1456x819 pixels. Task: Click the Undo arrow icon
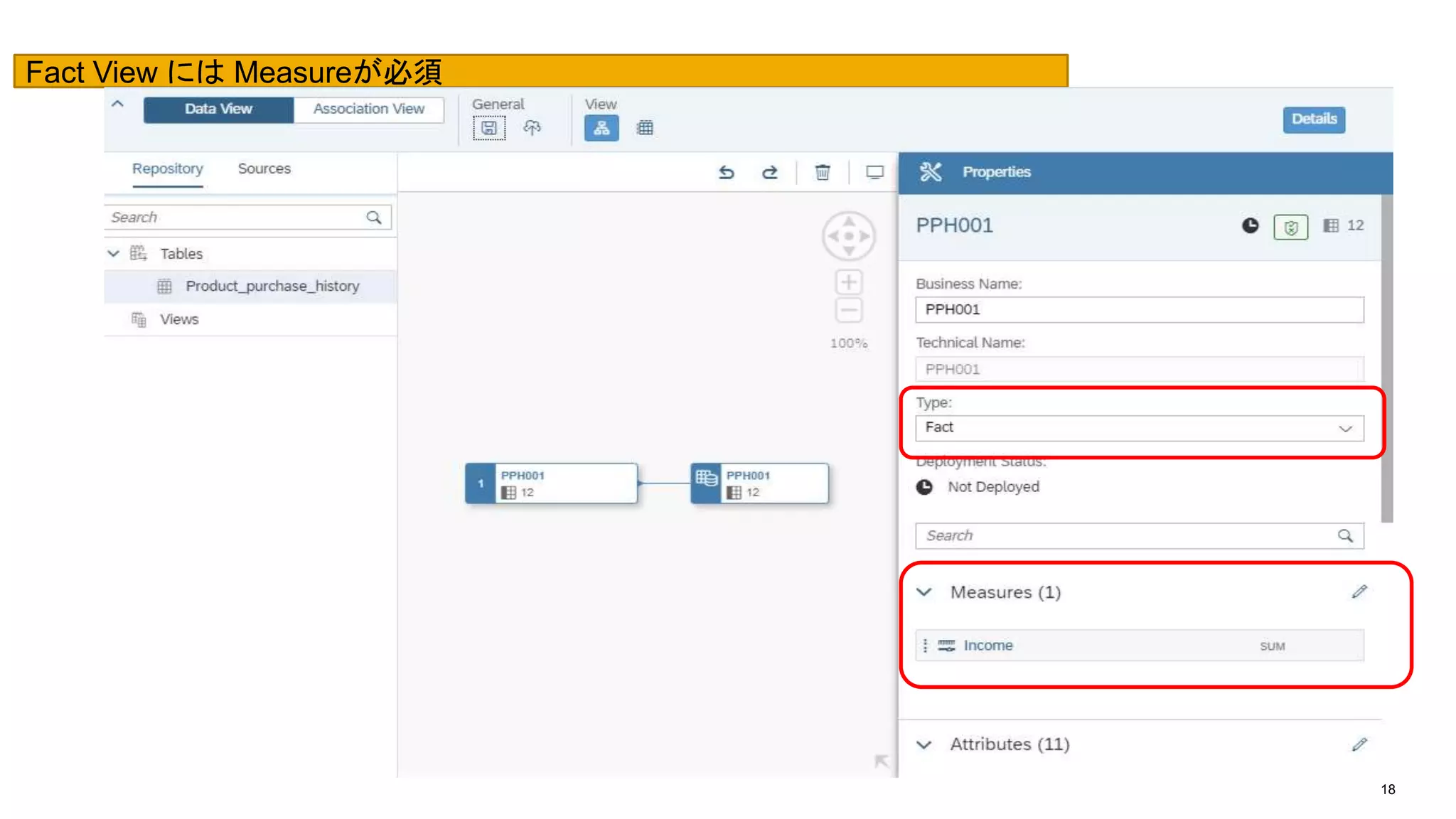(x=726, y=173)
